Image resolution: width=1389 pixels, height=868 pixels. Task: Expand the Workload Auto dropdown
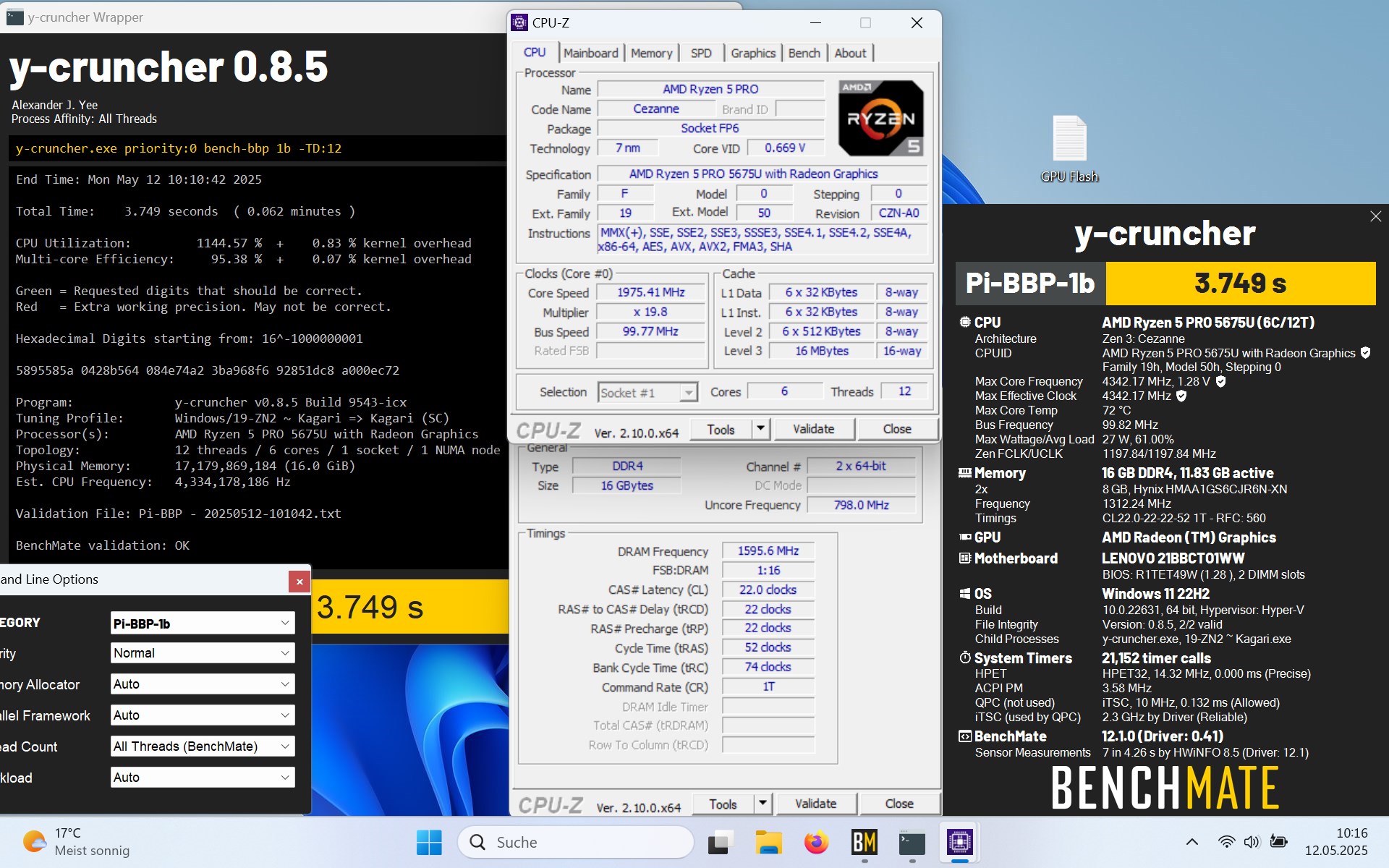coord(203,778)
